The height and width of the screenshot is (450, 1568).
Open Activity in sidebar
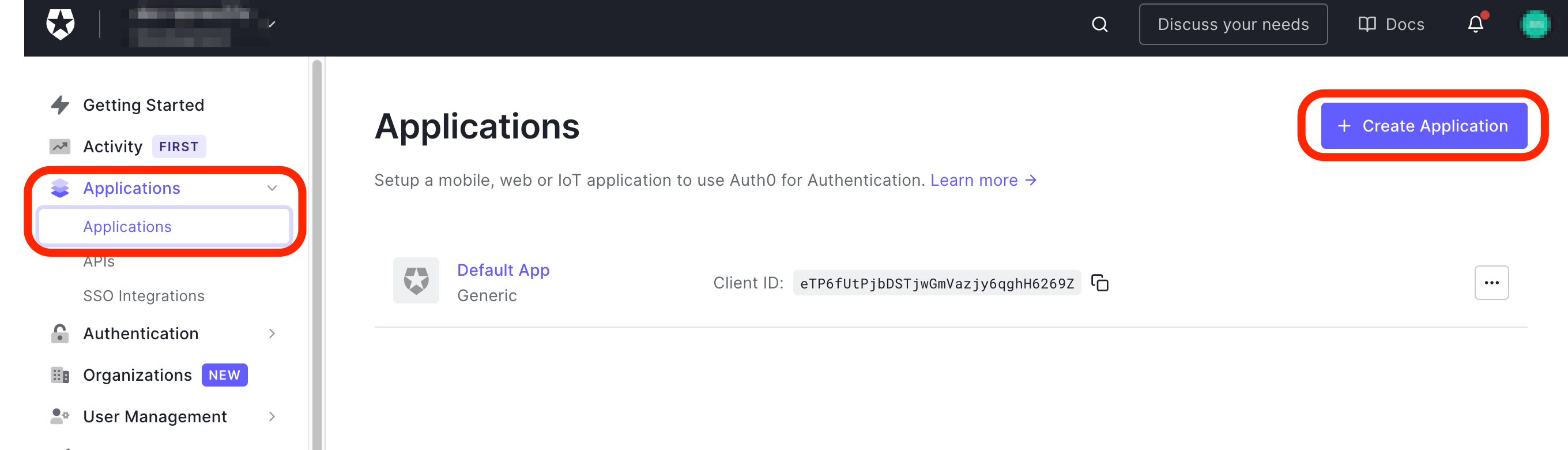[x=112, y=146]
